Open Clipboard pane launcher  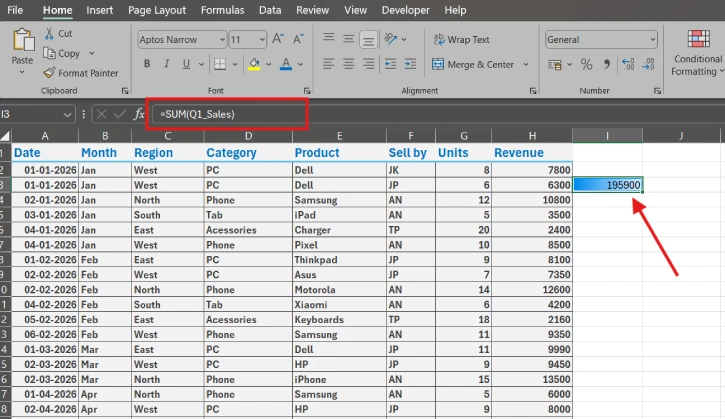pyautogui.click(x=125, y=91)
